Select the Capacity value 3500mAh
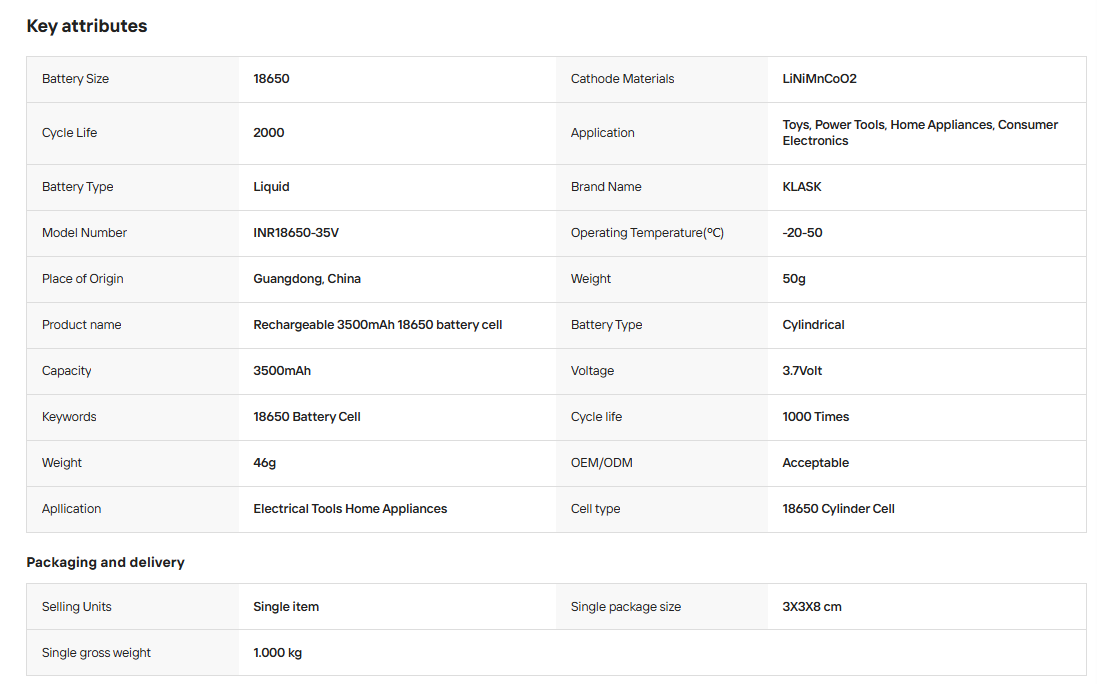Image resolution: width=1097 pixels, height=684 pixels. point(282,371)
